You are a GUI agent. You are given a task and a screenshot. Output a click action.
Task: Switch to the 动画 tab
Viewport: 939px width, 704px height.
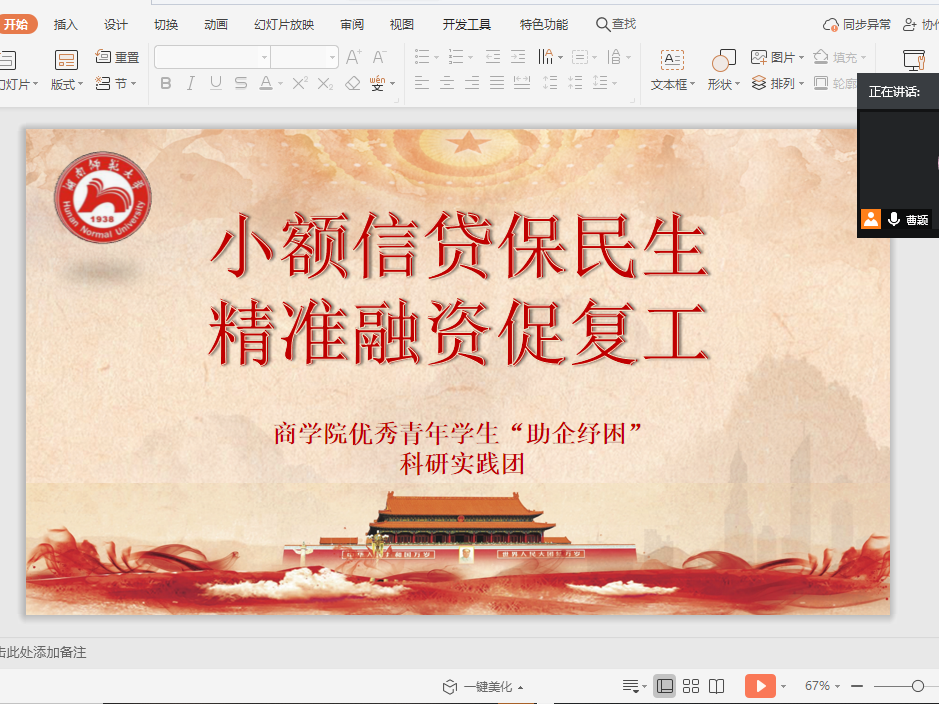click(x=216, y=25)
